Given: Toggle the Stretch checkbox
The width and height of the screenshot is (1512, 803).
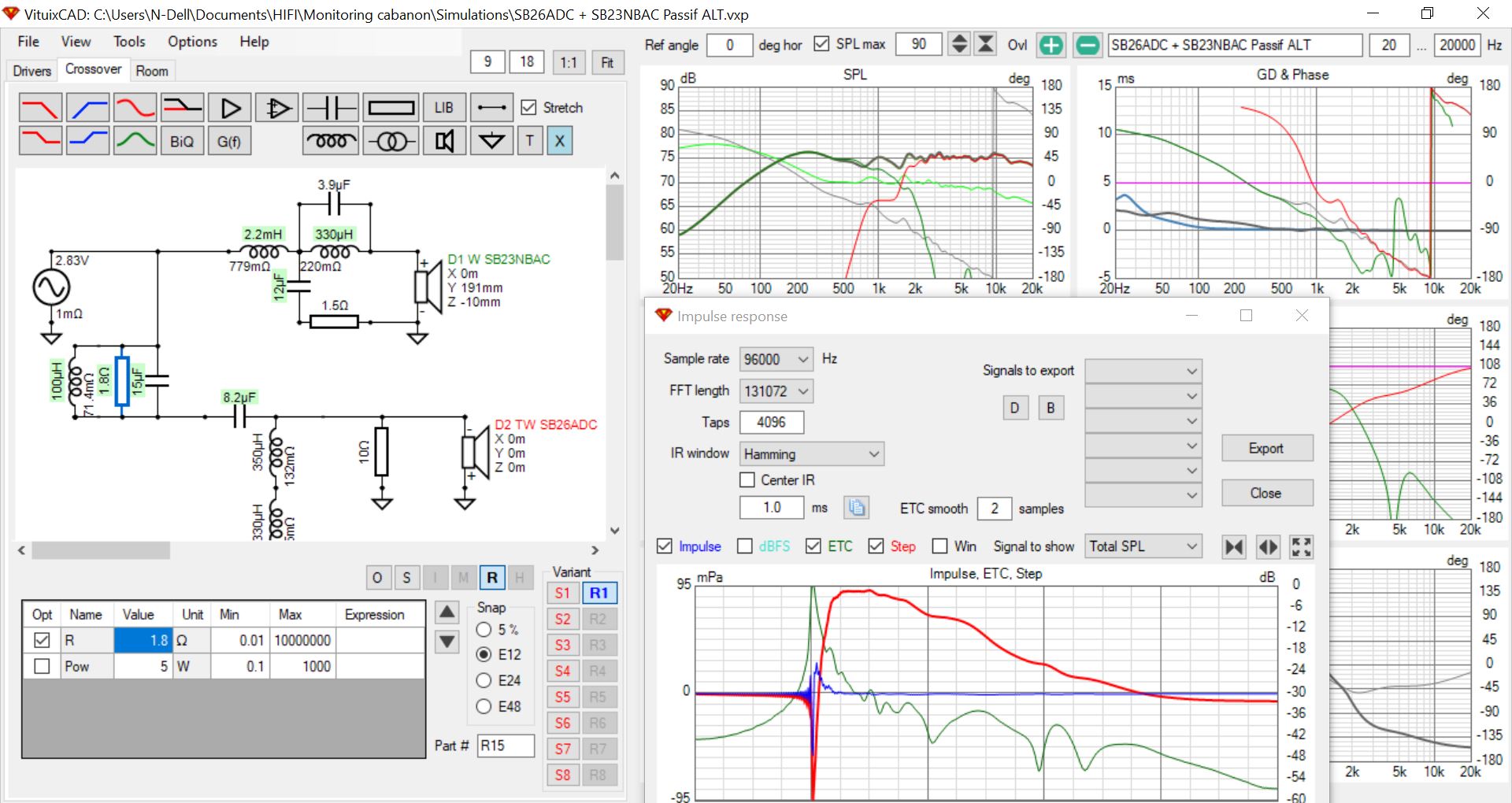Looking at the screenshot, I should (x=529, y=108).
